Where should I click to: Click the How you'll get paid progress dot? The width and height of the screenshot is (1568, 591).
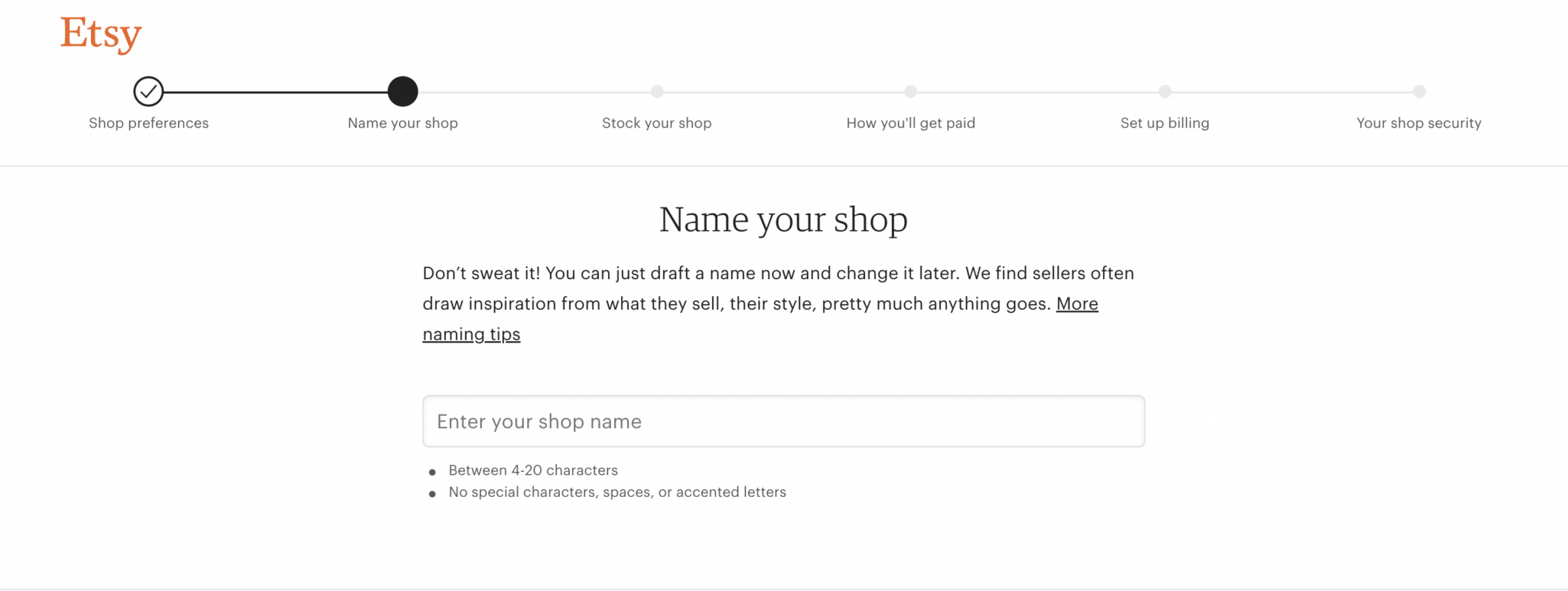point(910,91)
